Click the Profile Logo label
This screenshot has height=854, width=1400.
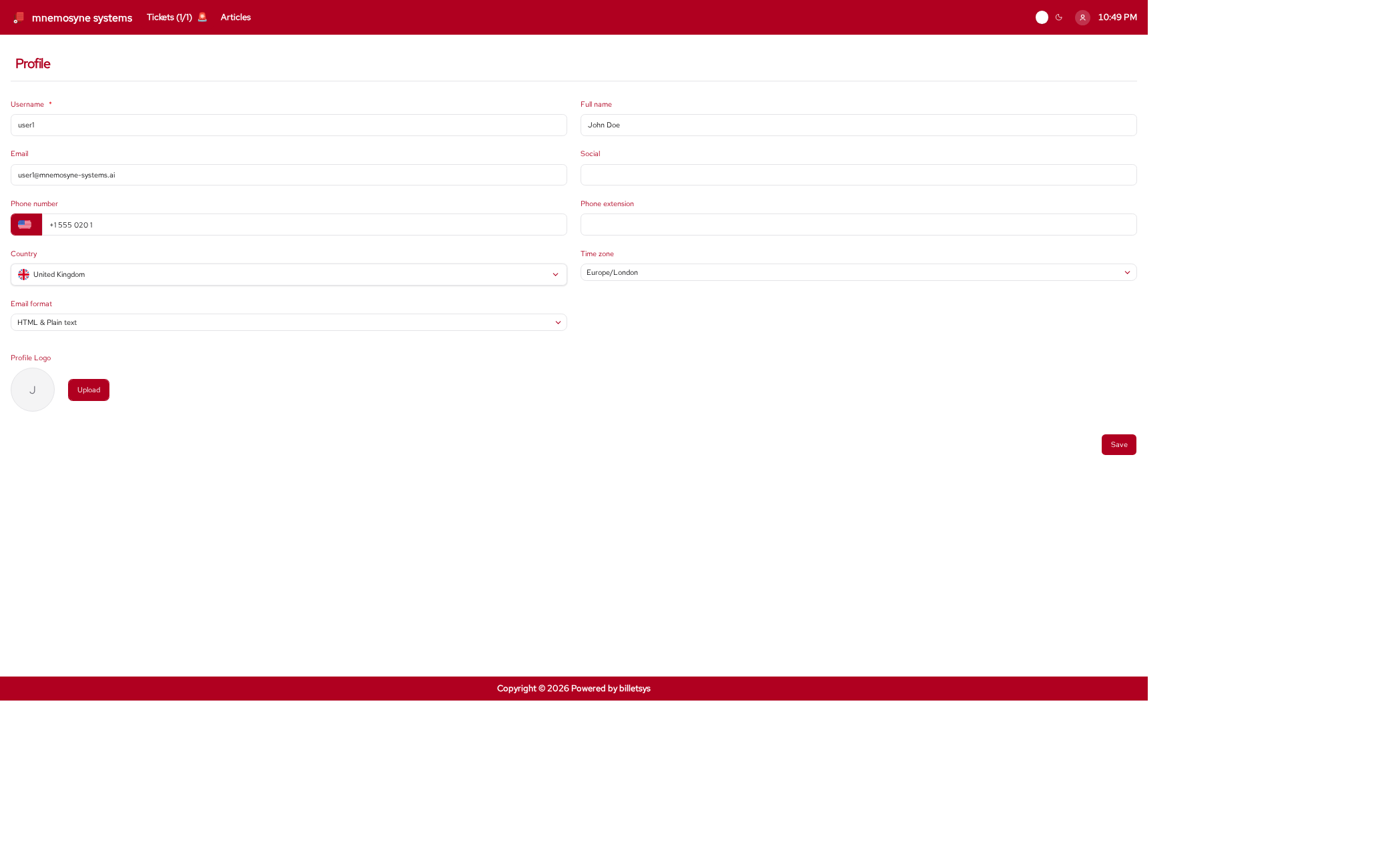pos(31,358)
